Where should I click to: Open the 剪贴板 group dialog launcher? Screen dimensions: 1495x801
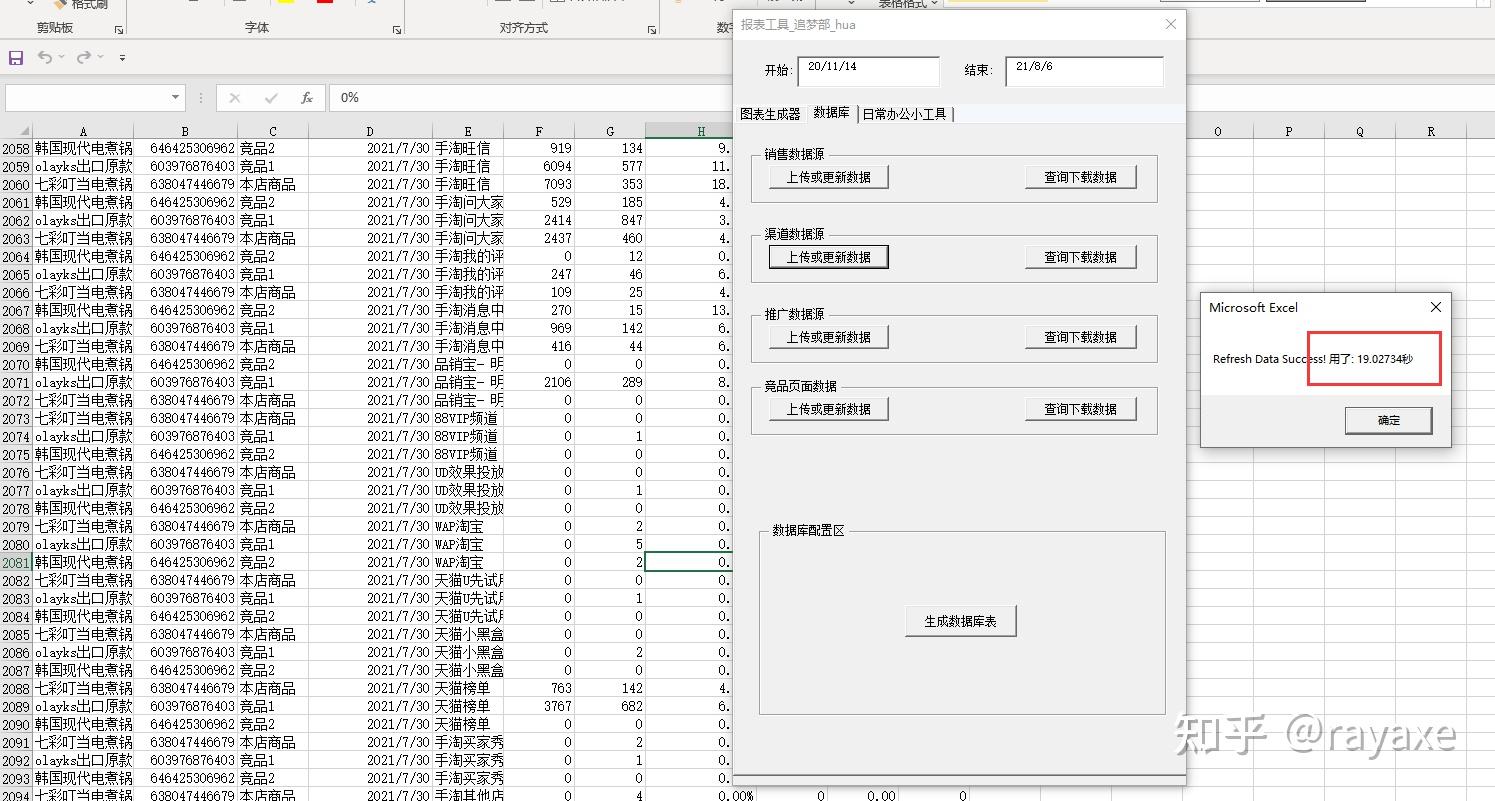(x=119, y=29)
